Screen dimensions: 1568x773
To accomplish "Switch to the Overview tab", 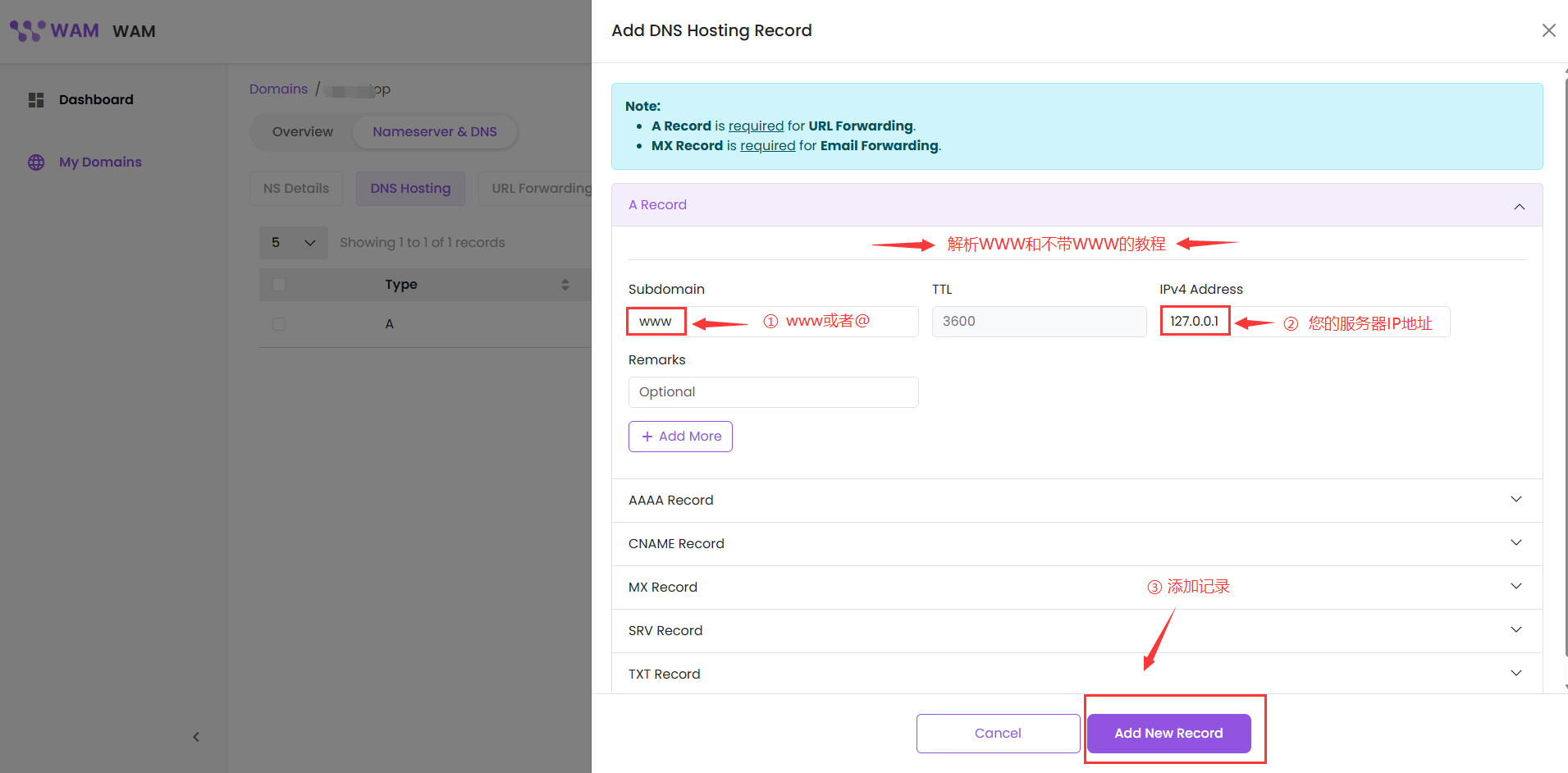I will click(302, 132).
